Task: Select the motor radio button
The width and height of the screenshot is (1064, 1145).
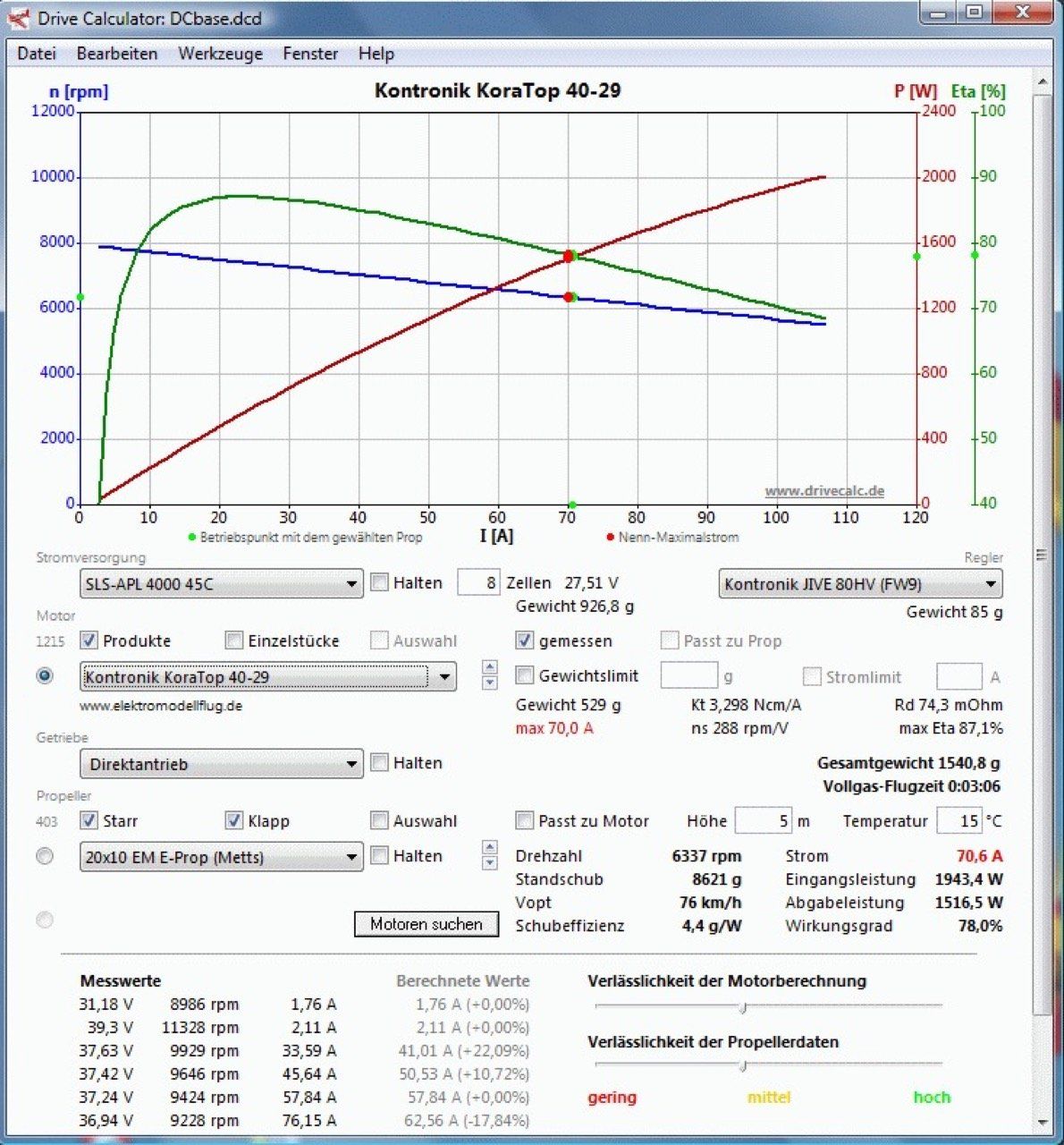Action: coord(45,676)
